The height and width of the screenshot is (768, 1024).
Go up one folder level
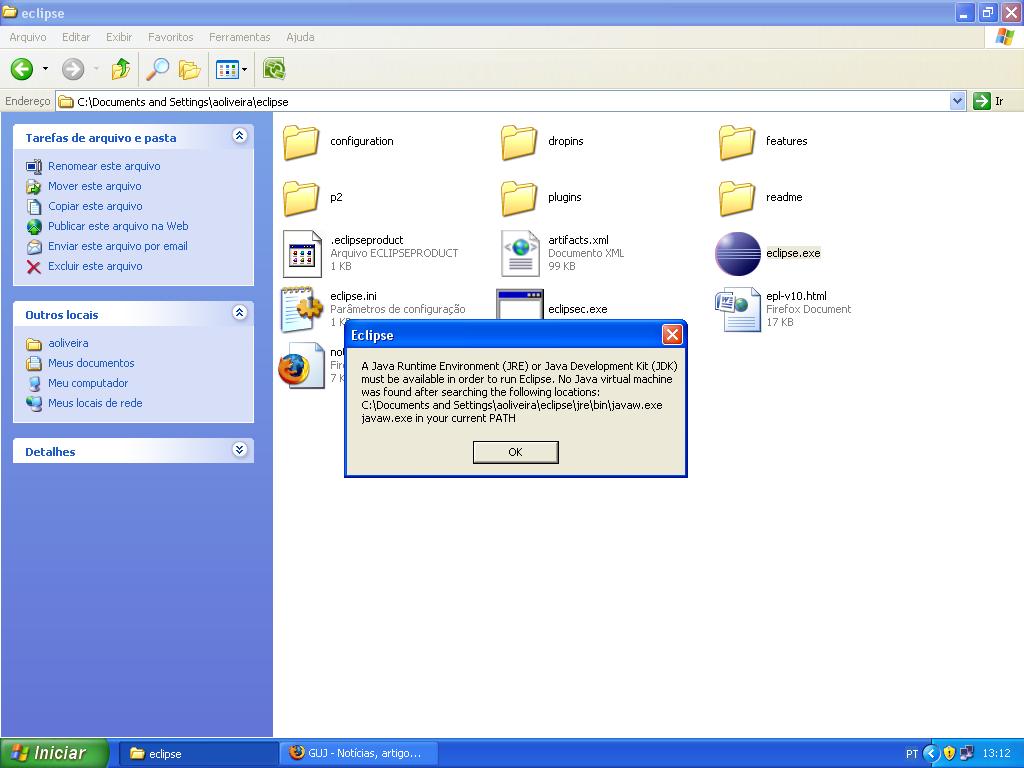121,69
